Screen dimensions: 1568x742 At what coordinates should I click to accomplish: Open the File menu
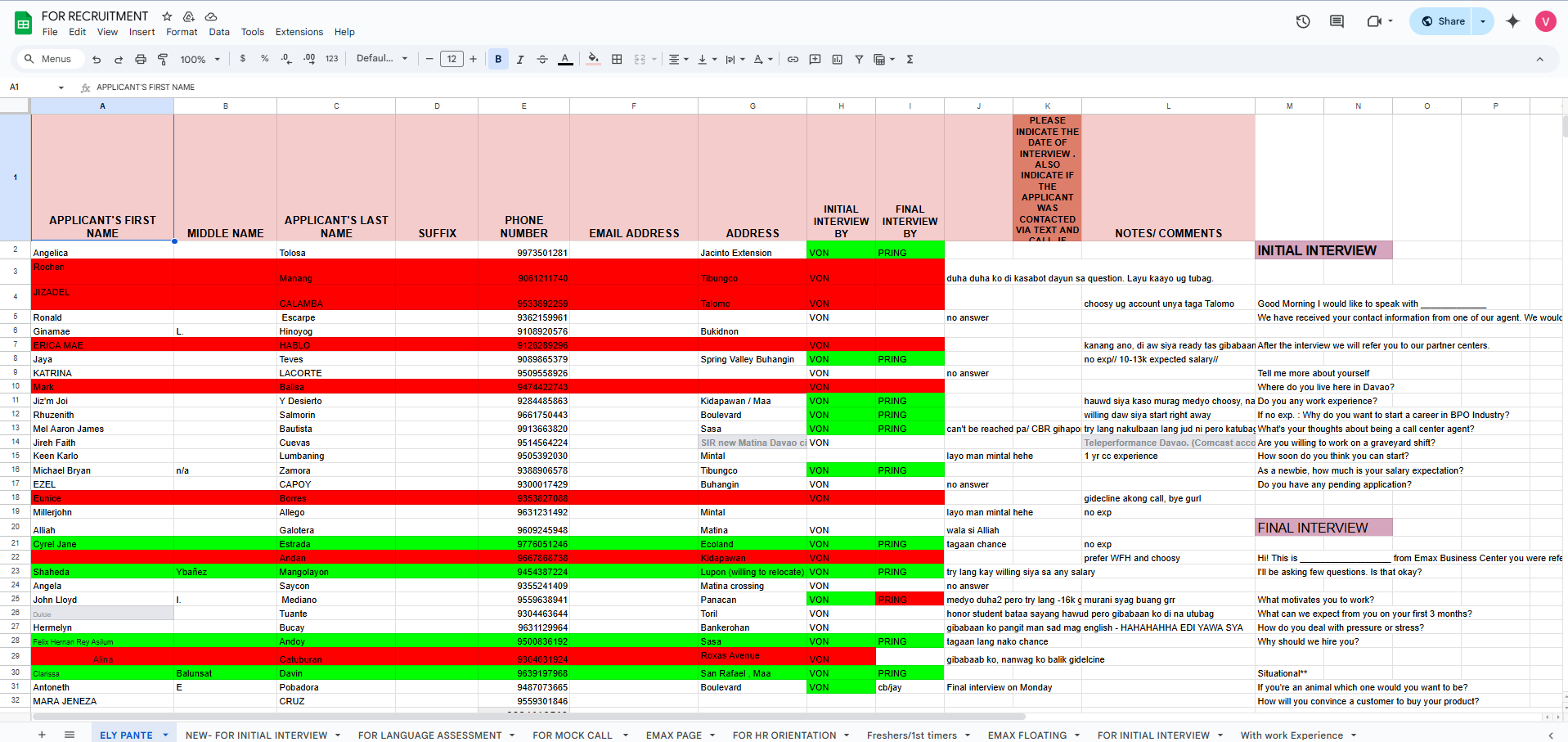coord(50,32)
